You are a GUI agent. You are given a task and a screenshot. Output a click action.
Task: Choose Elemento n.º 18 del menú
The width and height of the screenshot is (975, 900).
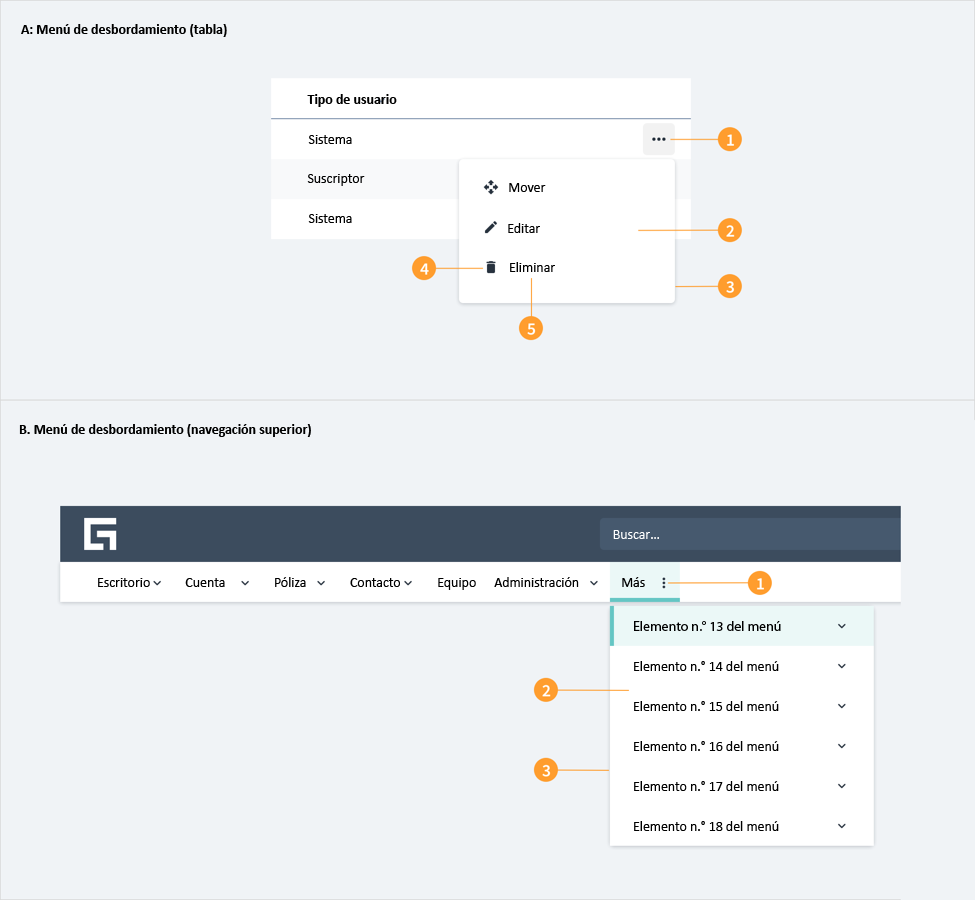[742, 826]
